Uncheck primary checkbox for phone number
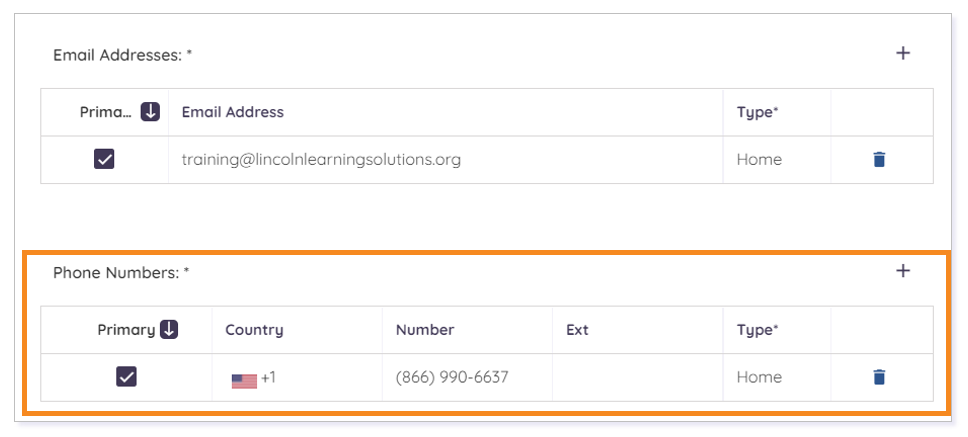 [x=126, y=377]
